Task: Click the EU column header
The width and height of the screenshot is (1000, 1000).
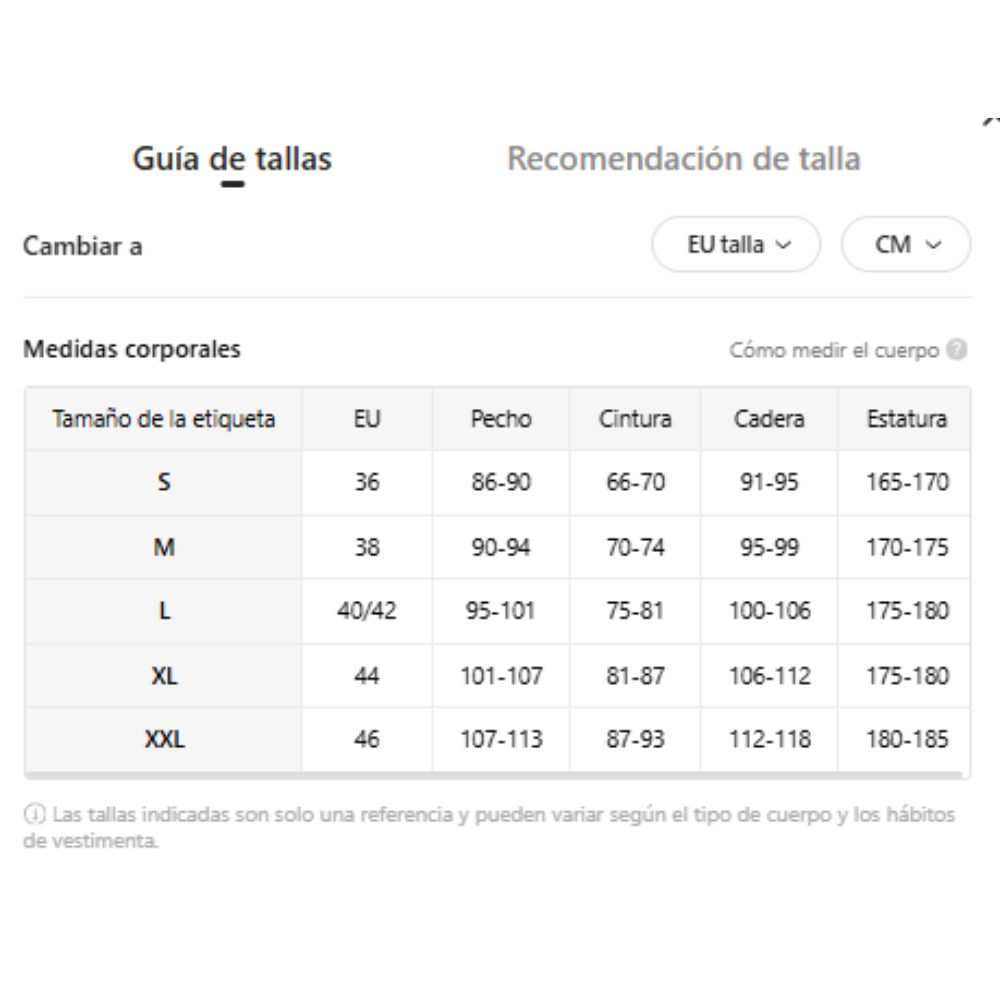Action: click(367, 419)
